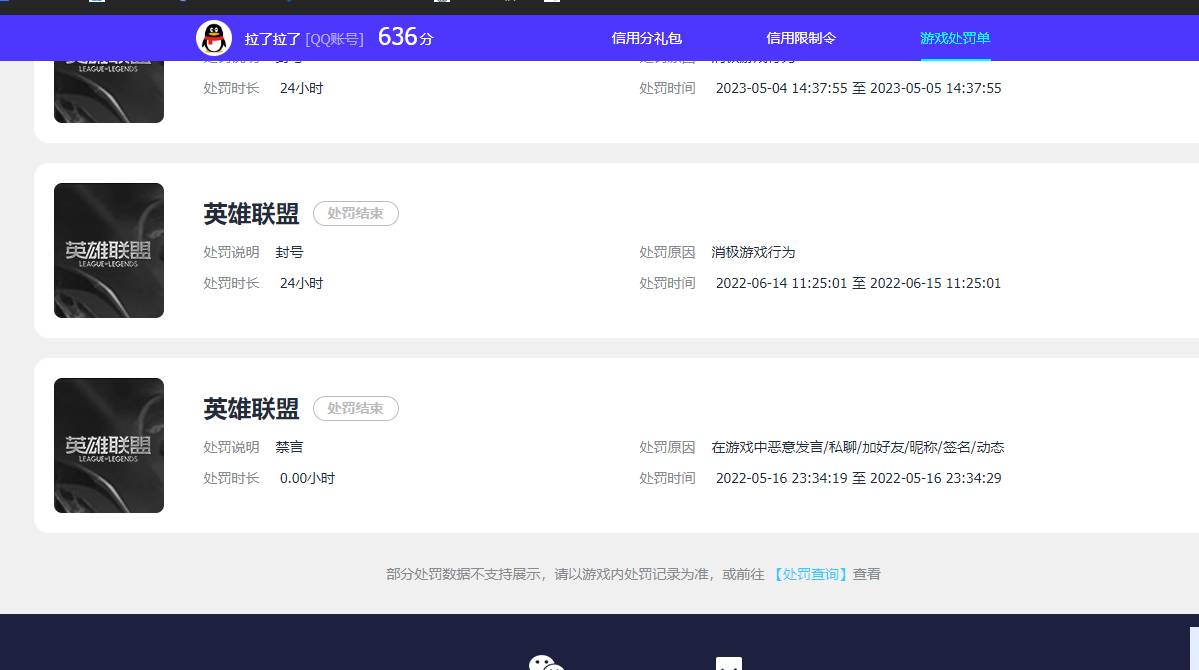Viewport: 1199px width, 670px height.
Task: Click the 封号 penalty description text
Action: pyautogui.click(x=289, y=252)
